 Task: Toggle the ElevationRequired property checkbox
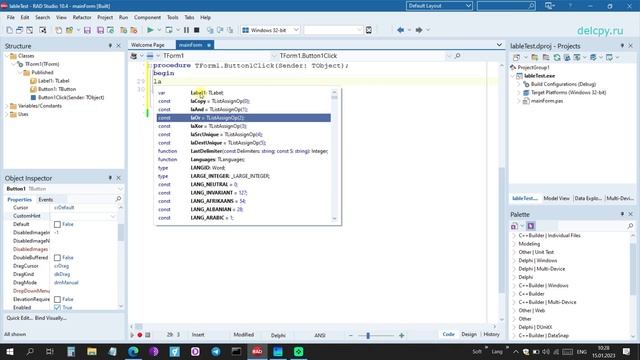(58, 299)
